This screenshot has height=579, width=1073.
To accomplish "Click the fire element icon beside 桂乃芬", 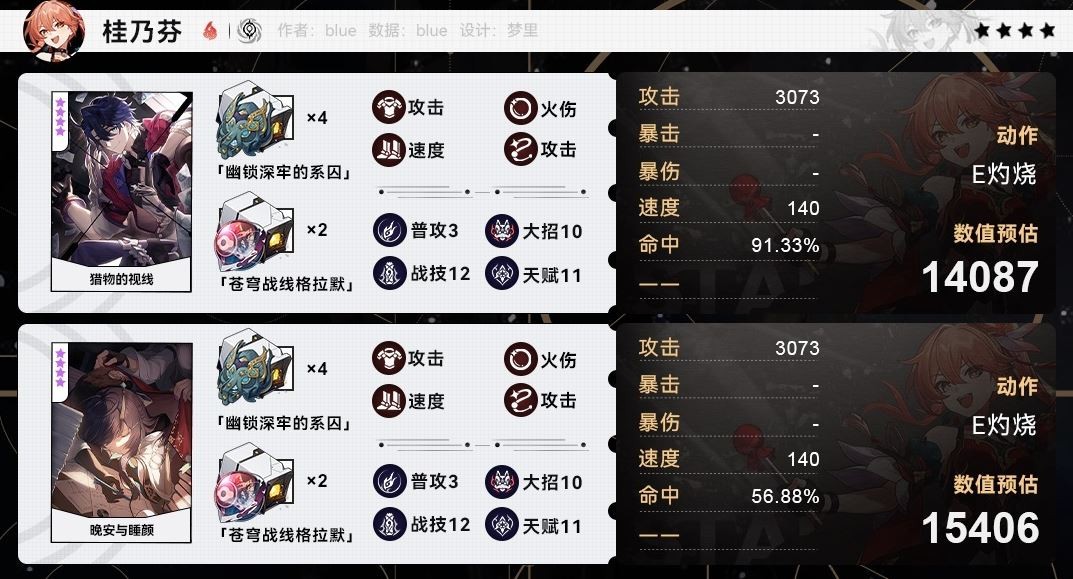I will click(210, 30).
